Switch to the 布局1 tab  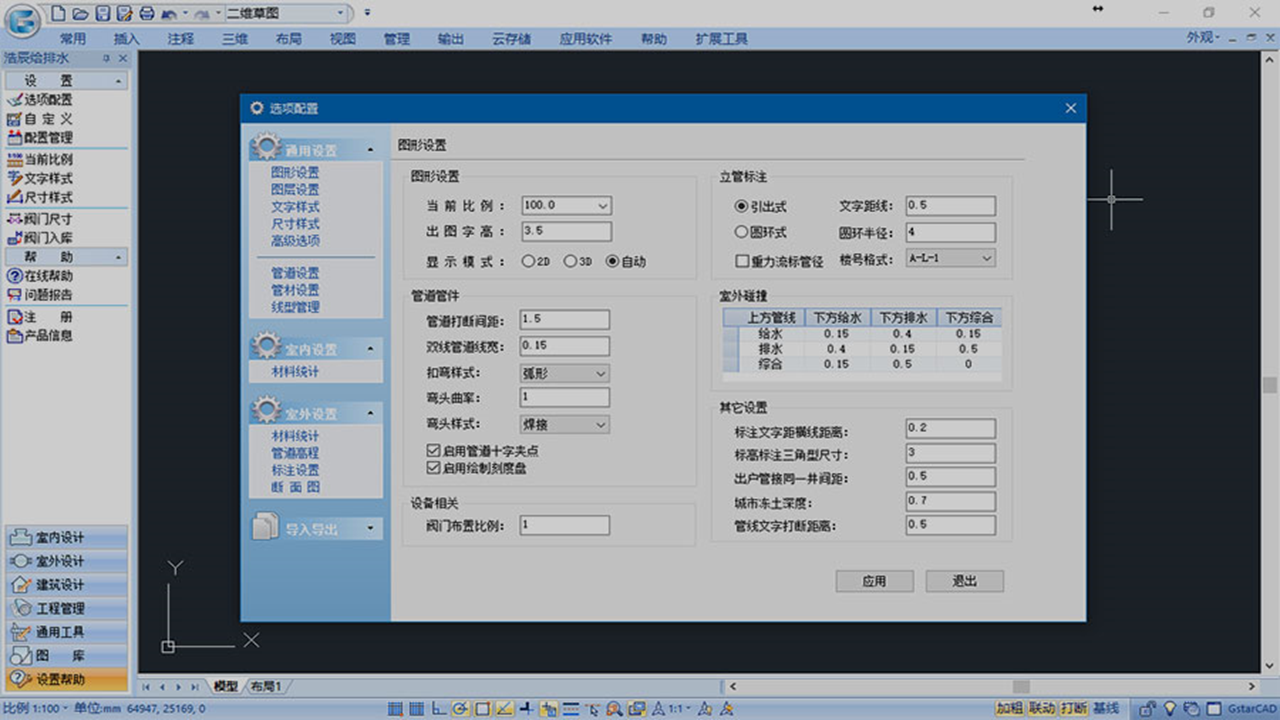(266, 687)
